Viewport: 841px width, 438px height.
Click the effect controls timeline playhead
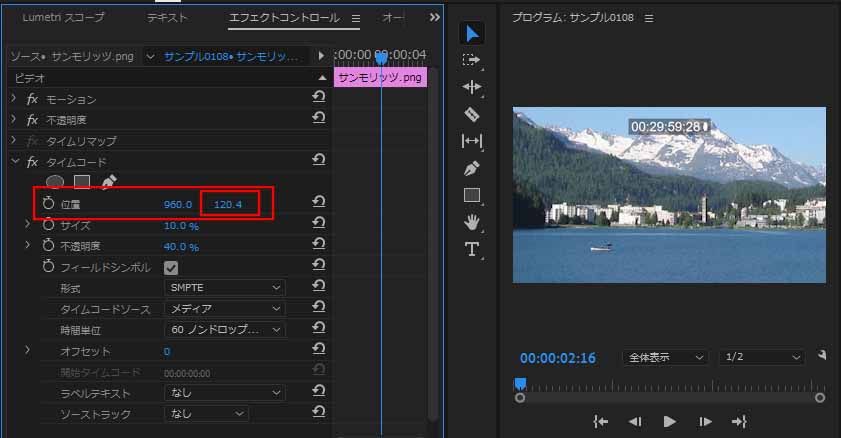[381, 58]
